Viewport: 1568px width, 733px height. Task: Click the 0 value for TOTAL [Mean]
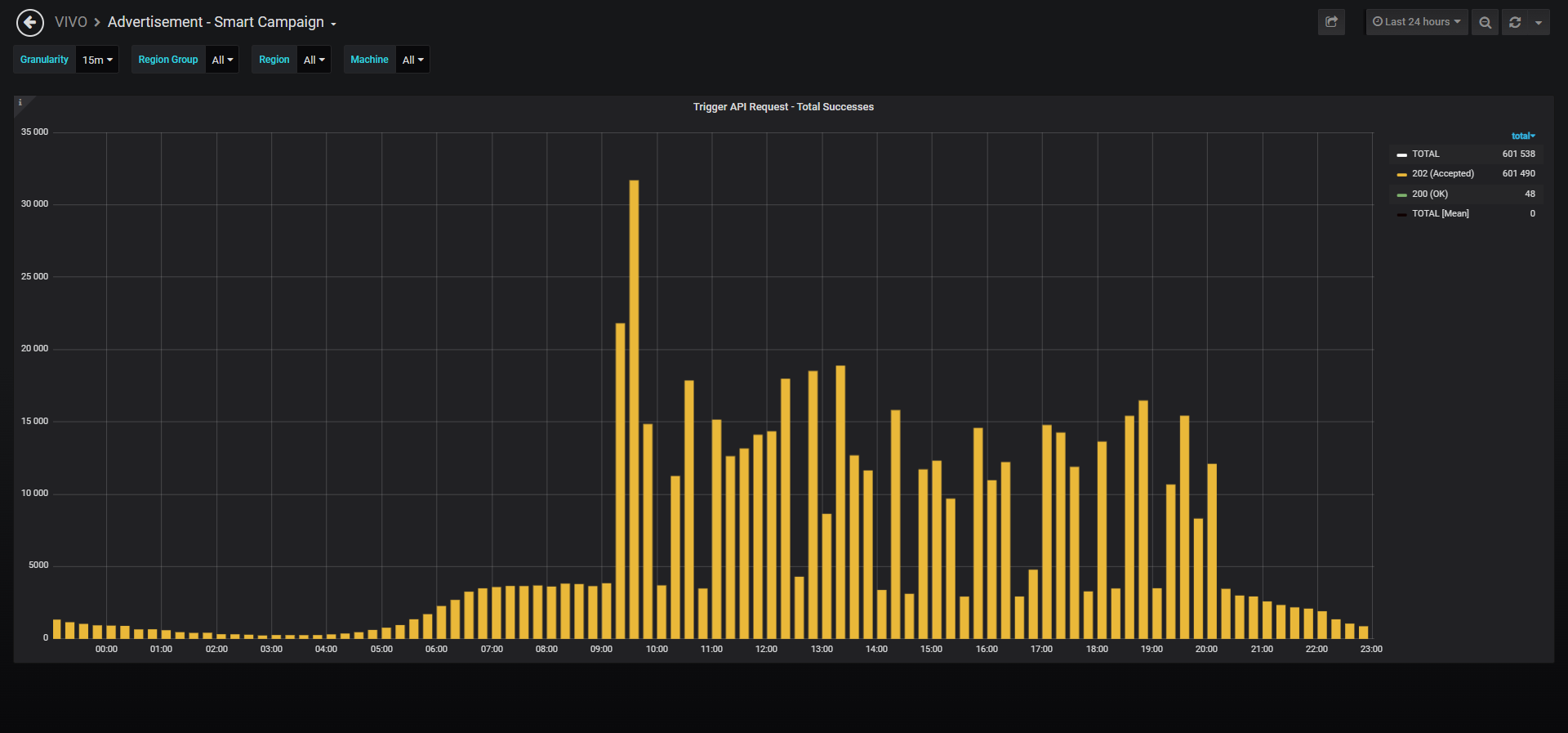coord(1532,213)
